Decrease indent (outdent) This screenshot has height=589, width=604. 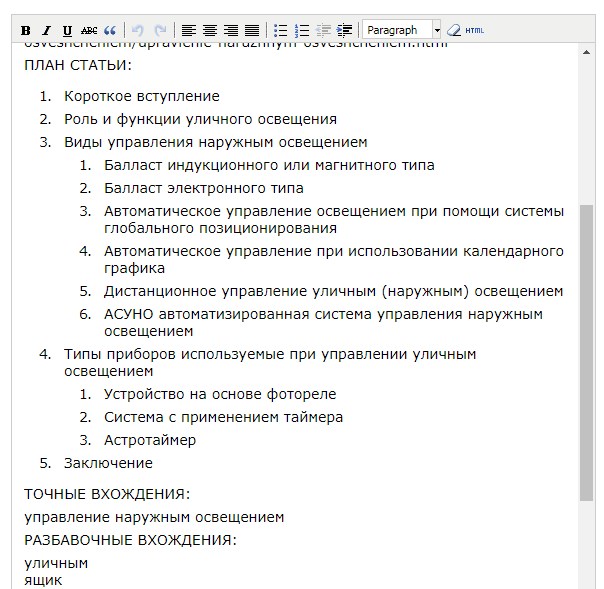pyautogui.click(x=323, y=30)
